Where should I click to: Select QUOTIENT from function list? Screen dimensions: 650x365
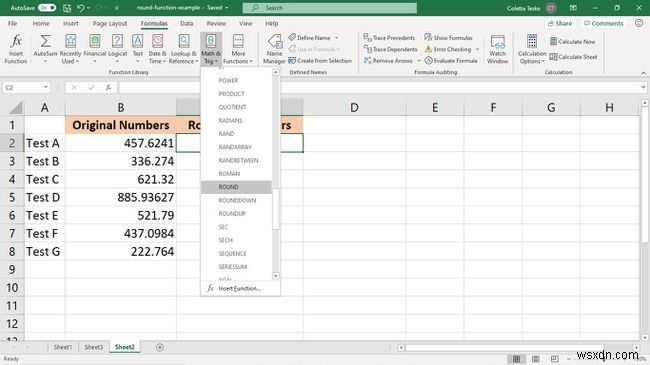click(x=236, y=107)
